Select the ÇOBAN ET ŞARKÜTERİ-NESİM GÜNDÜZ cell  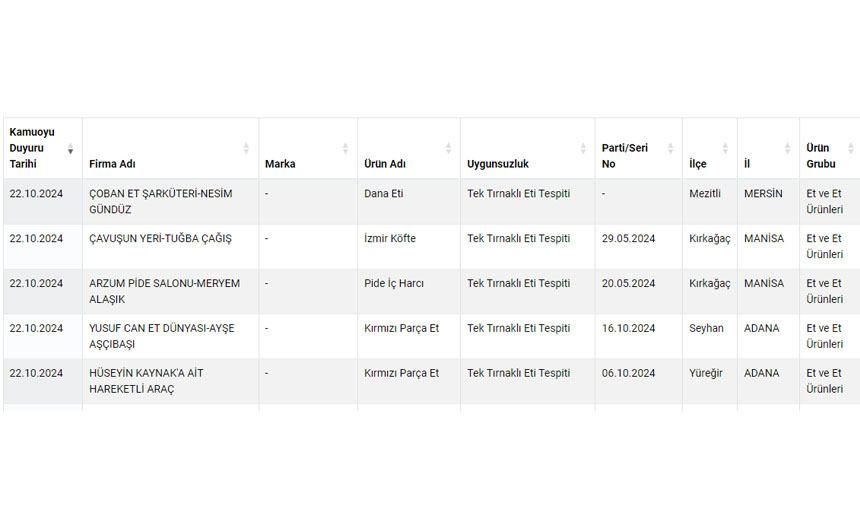[x=160, y=201]
